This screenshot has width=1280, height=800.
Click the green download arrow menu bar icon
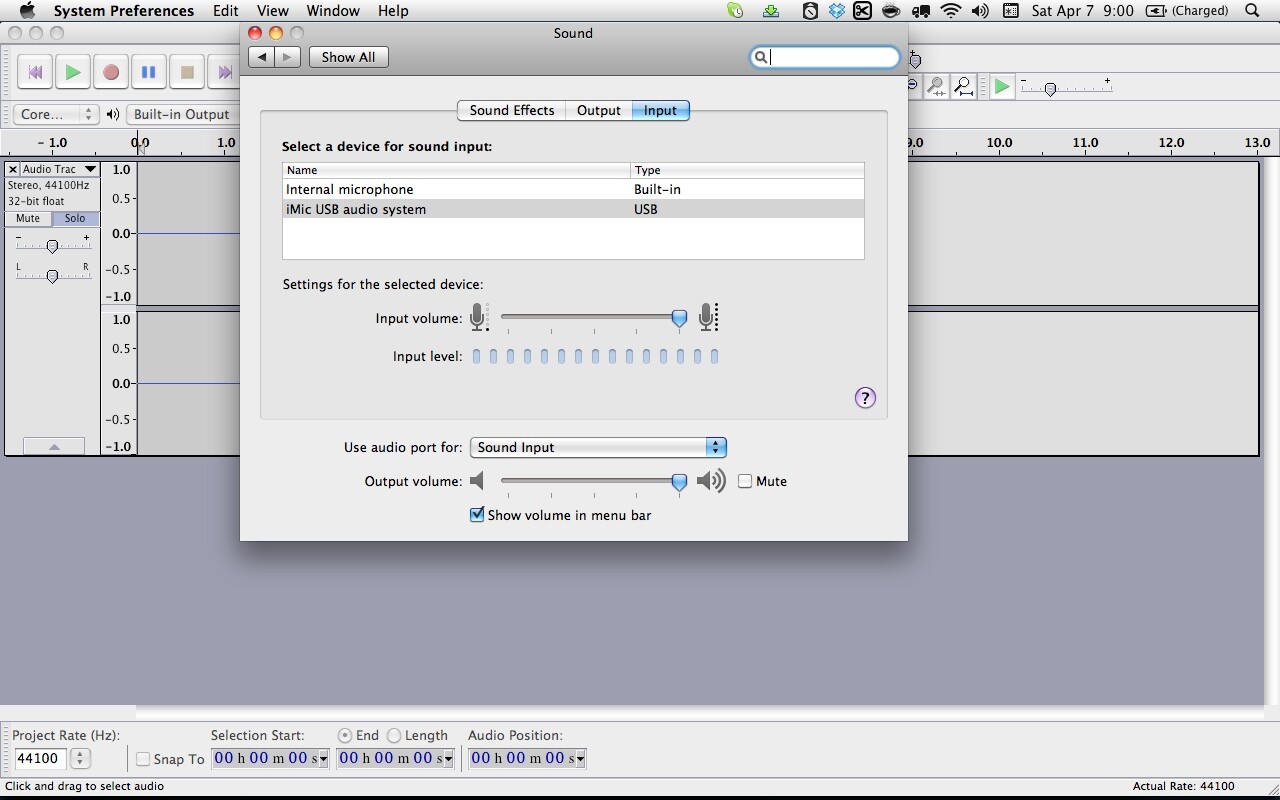coord(771,11)
